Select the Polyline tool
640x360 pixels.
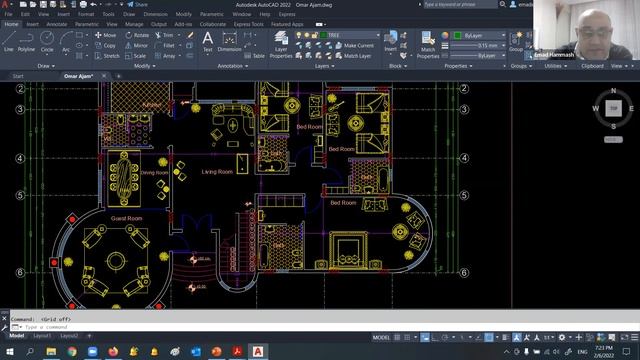point(26,42)
